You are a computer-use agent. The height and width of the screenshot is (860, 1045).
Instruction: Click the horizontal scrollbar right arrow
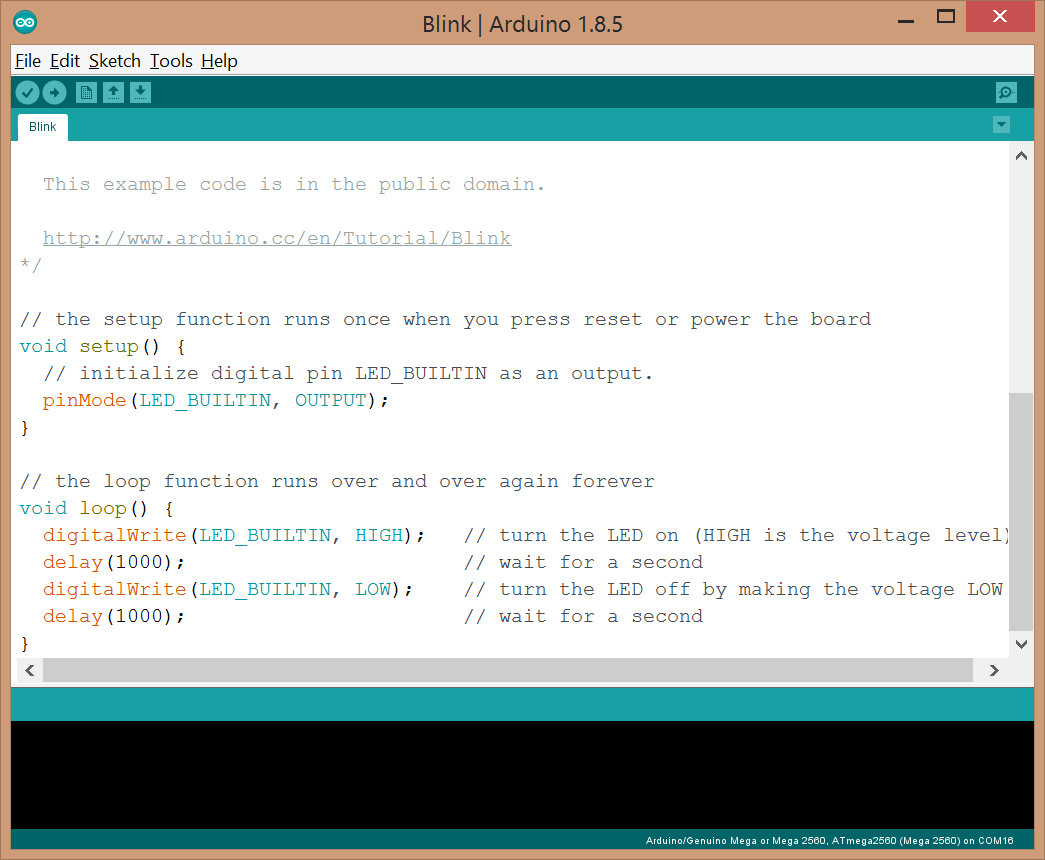pos(994,670)
